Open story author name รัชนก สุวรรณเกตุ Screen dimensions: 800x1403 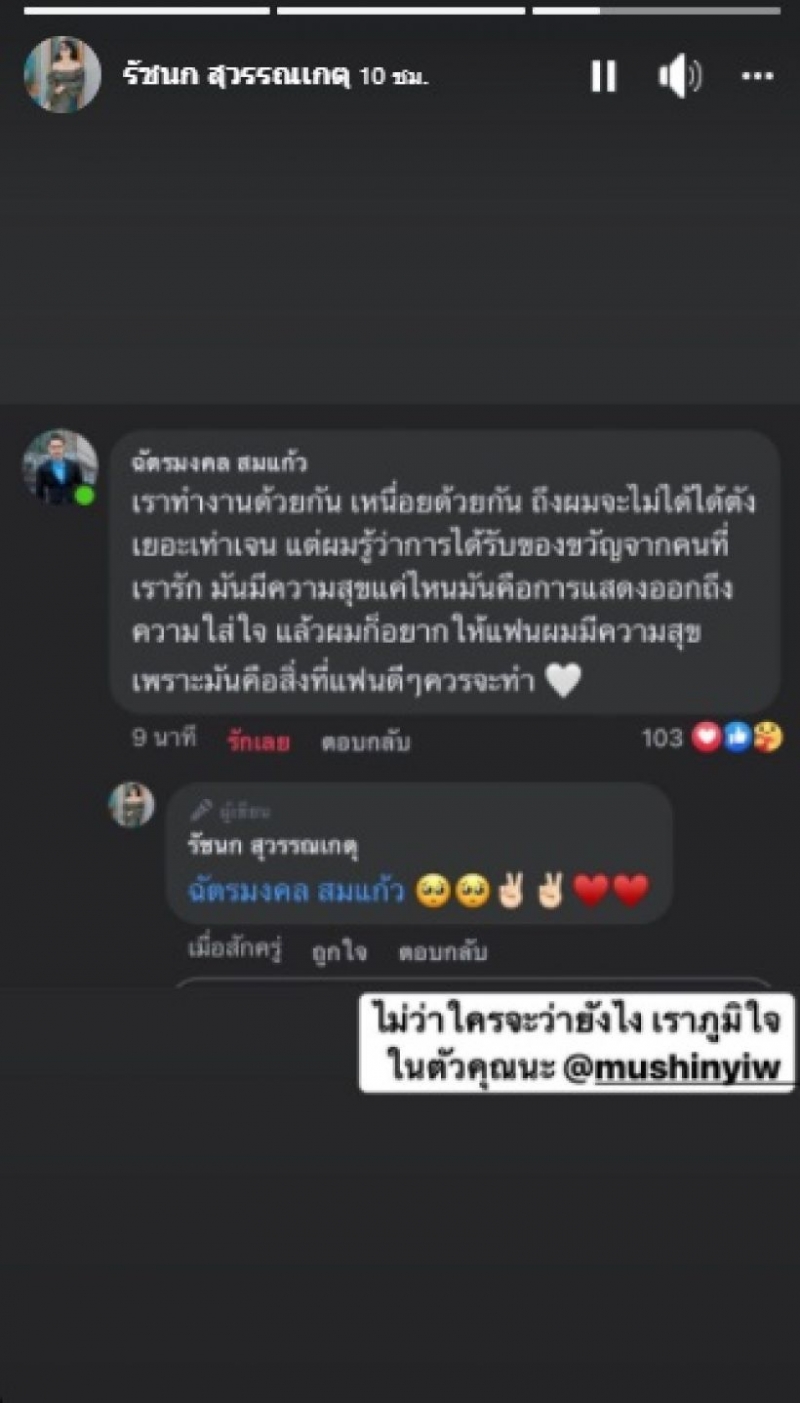coord(235,75)
